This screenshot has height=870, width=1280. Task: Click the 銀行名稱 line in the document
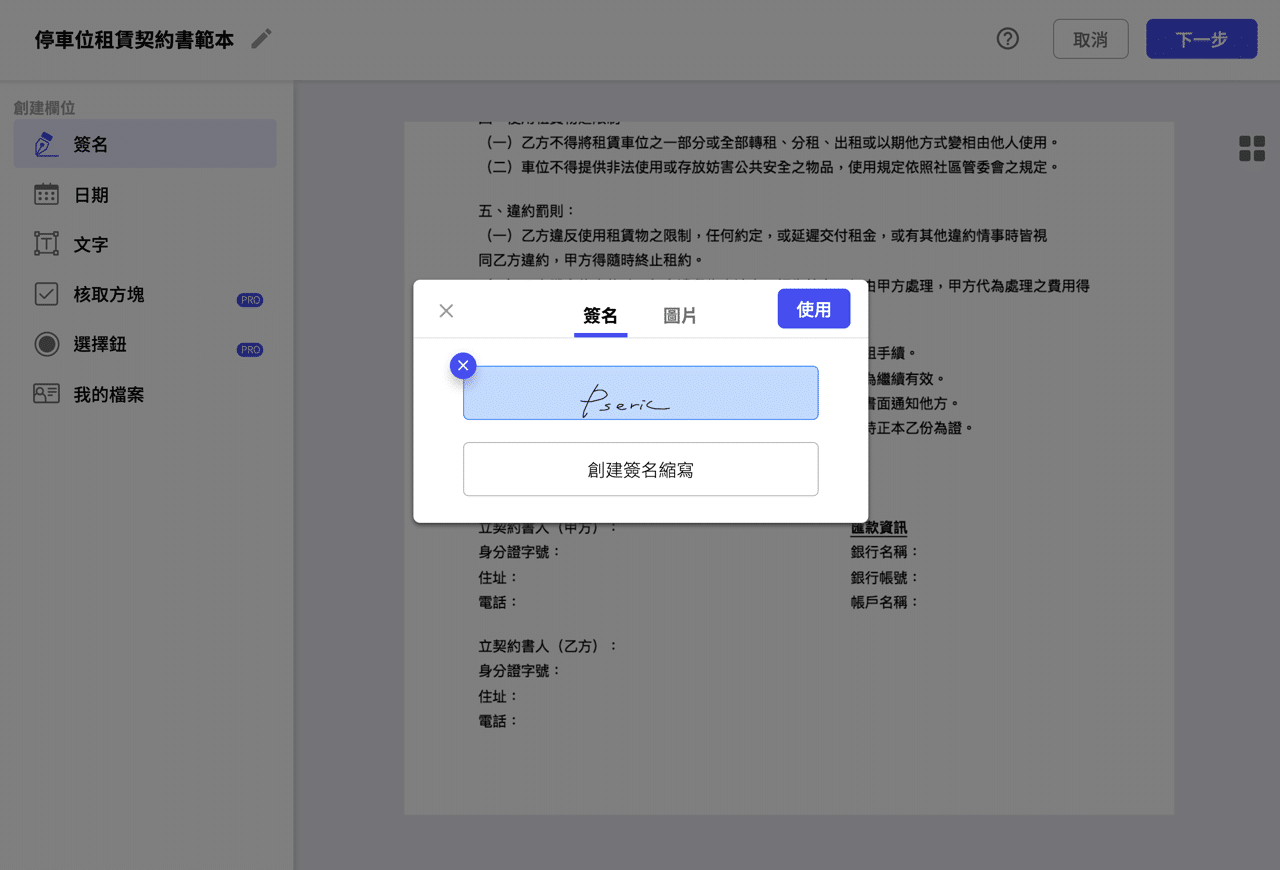click(884, 552)
